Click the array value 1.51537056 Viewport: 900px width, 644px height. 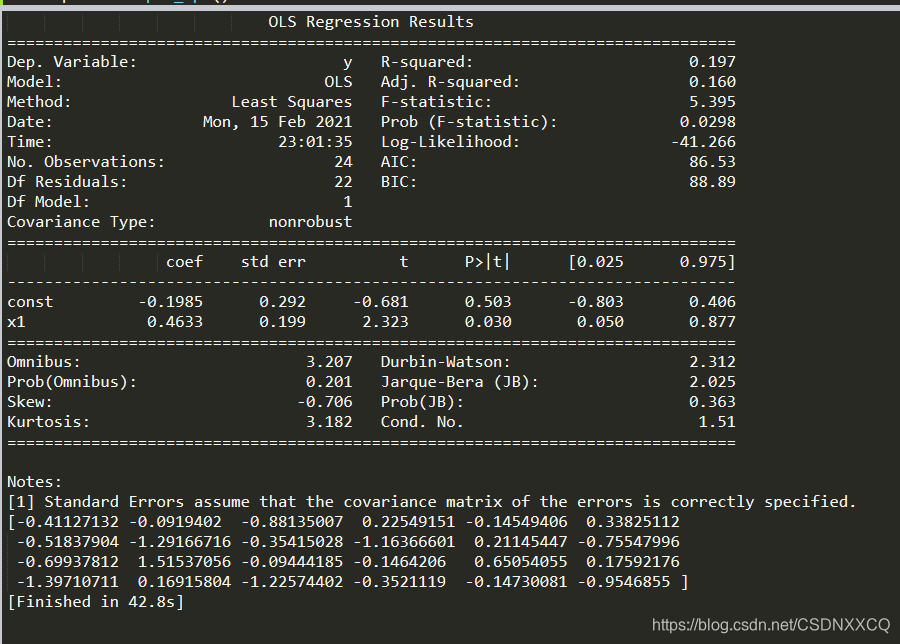click(x=184, y=562)
